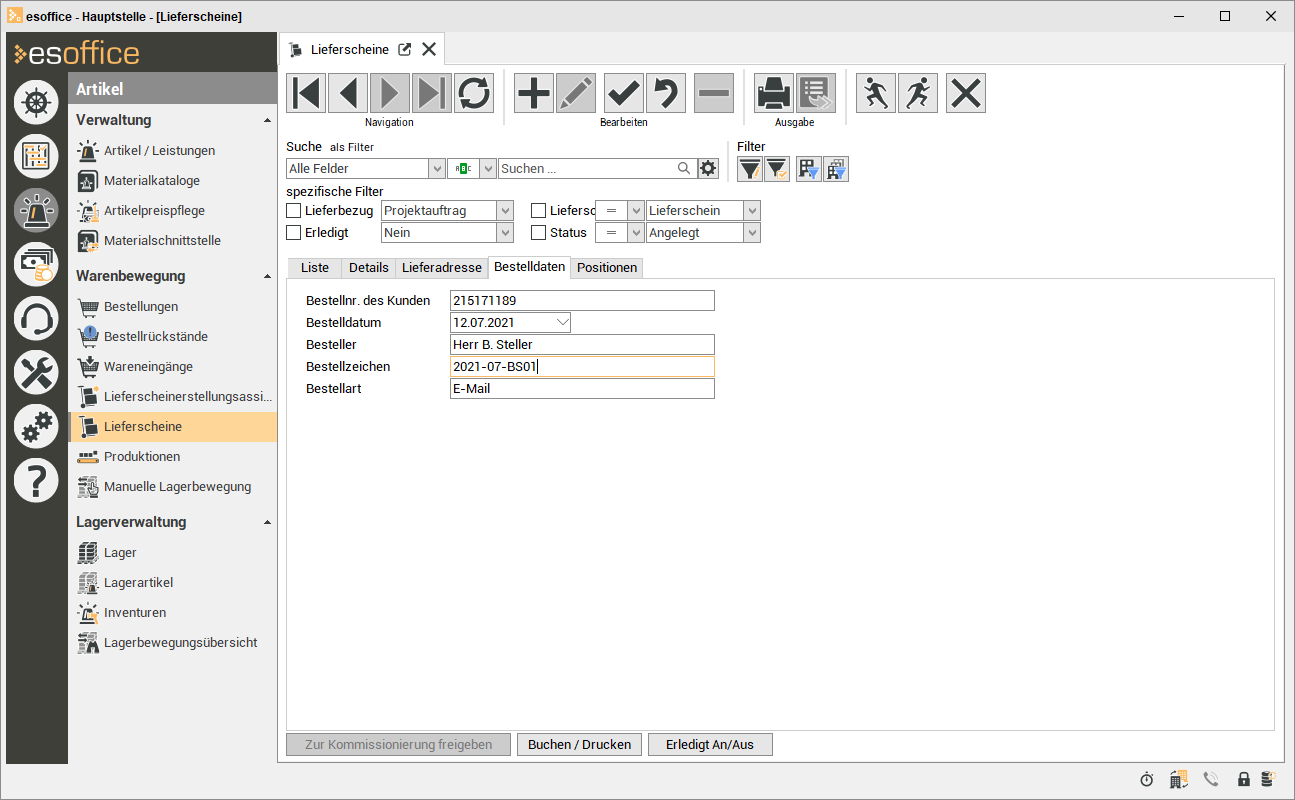Collapse the Lagerverwaltung section
The image size is (1295, 800).
point(267,523)
